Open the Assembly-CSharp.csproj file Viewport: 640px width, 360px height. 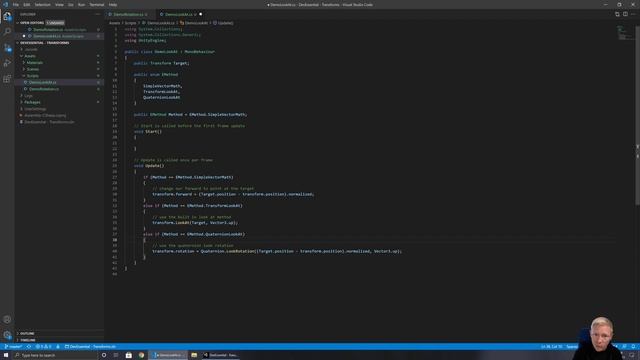45,116
